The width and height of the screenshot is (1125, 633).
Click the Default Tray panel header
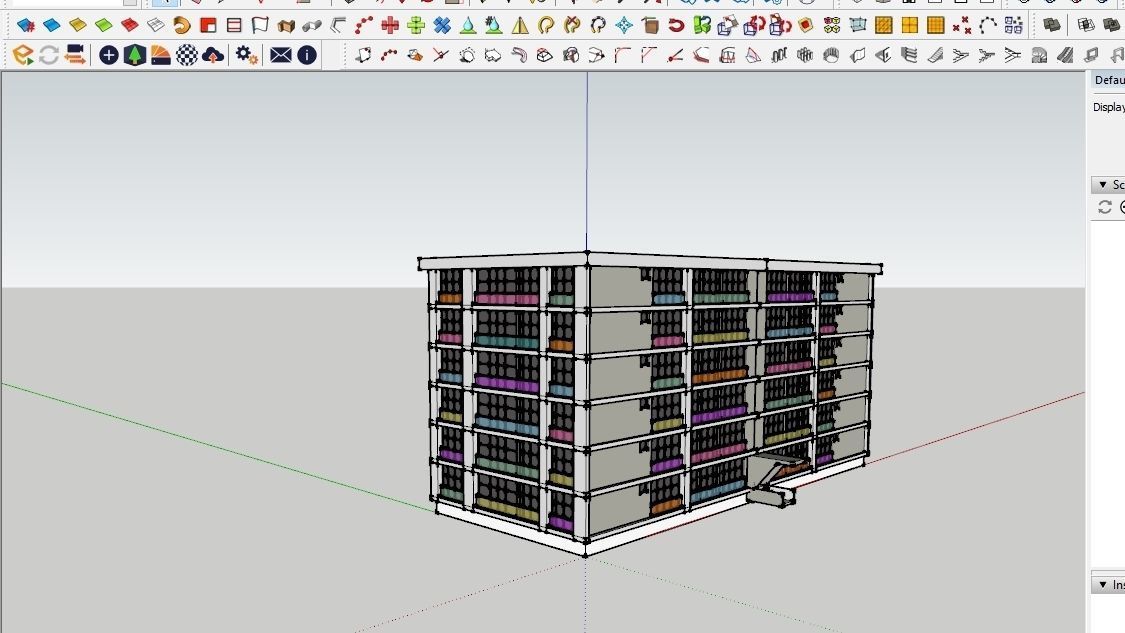(1108, 80)
